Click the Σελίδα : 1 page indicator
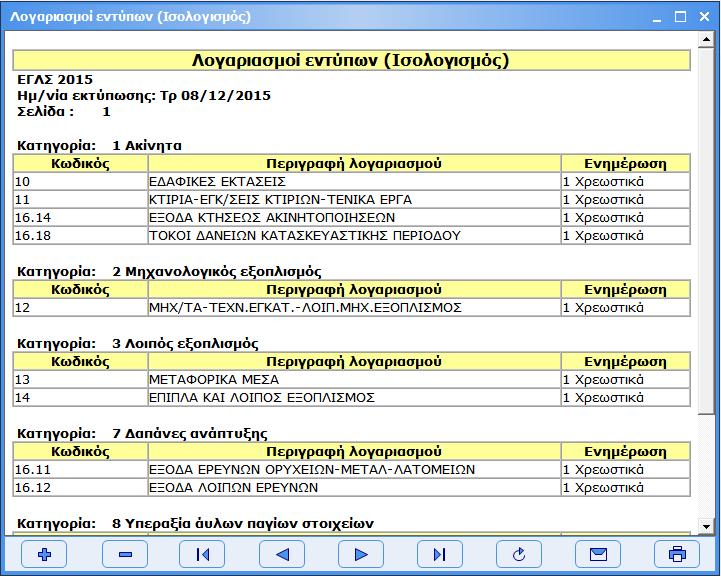 click(63, 112)
